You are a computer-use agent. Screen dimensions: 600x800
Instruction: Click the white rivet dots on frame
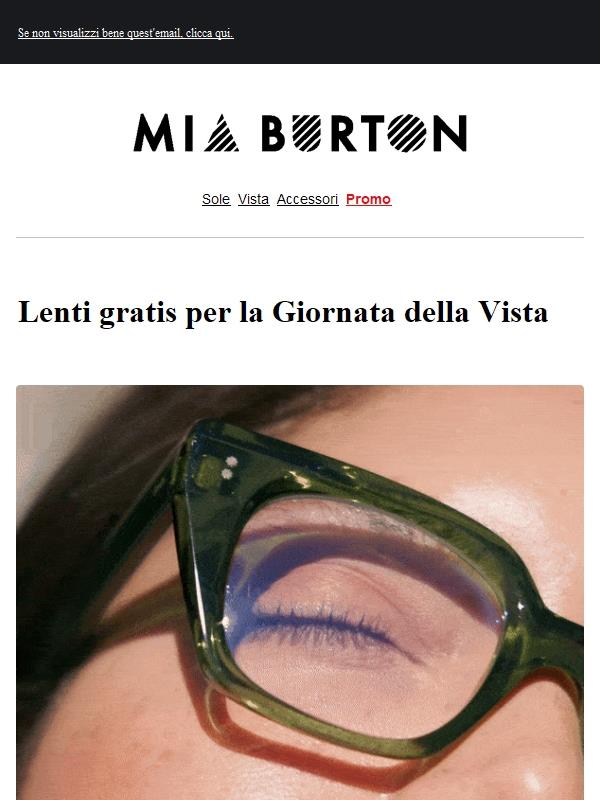[229, 468]
